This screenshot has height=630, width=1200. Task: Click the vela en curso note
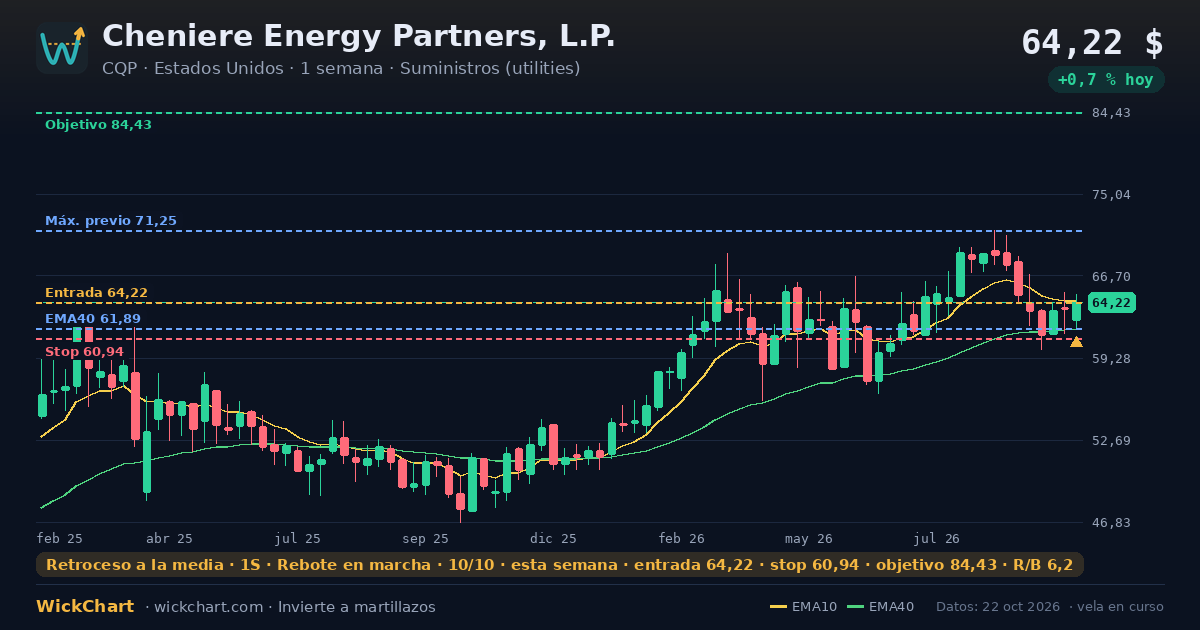point(1121,607)
